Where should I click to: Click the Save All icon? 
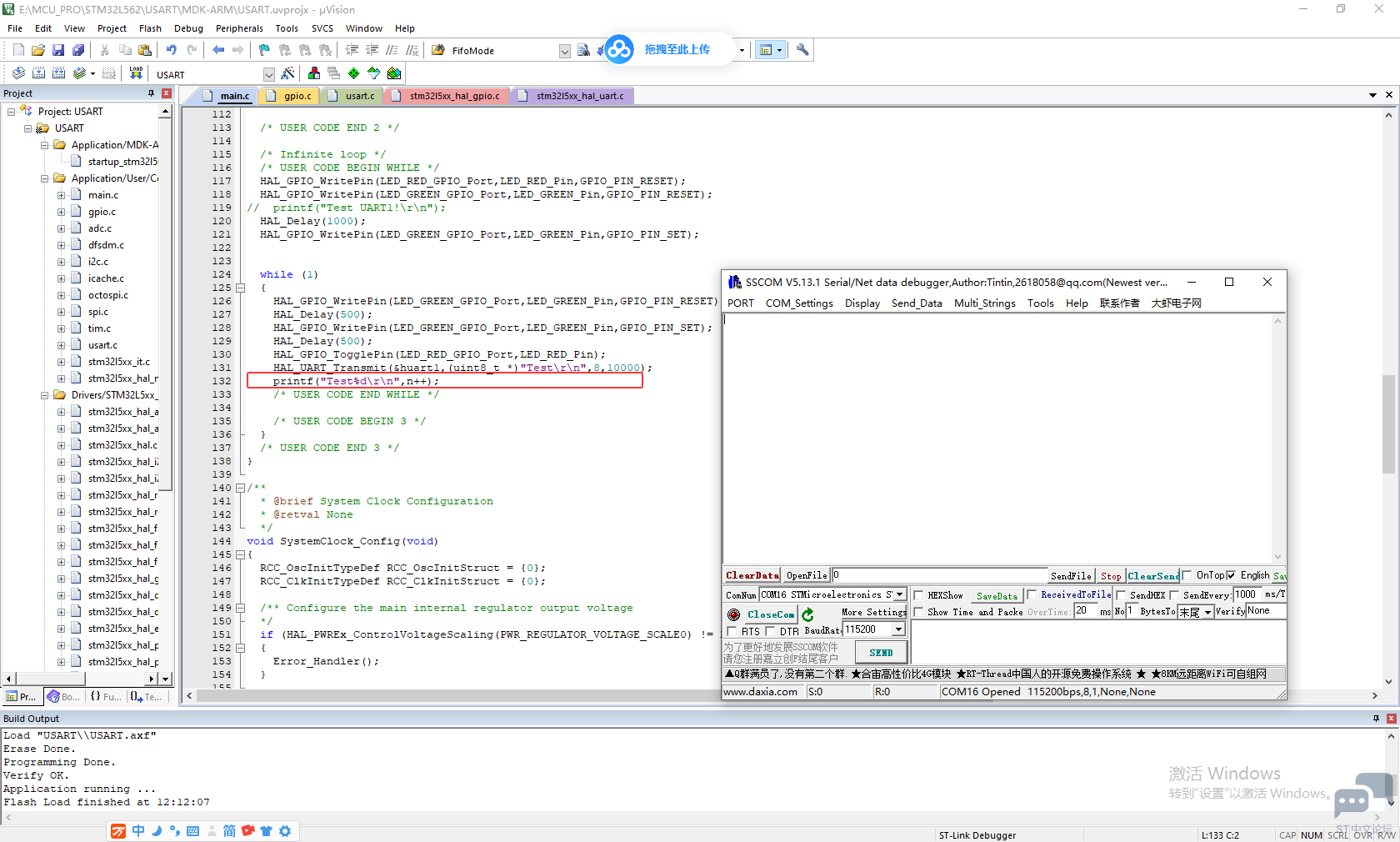pyautogui.click(x=78, y=50)
